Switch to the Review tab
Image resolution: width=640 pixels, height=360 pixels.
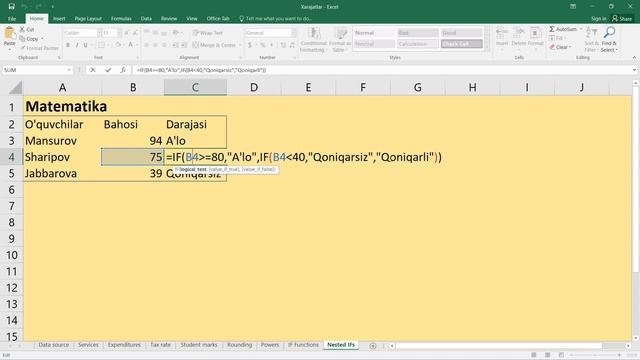(x=169, y=19)
